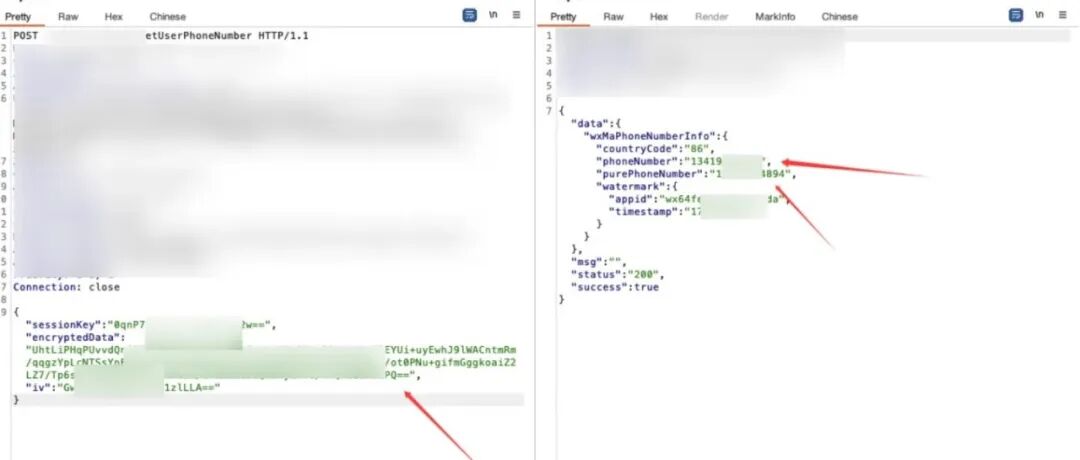Click the "appid" line in response
Image resolution: width=1080 pixels, height=460 pixels.
click(x=697, y=200)
